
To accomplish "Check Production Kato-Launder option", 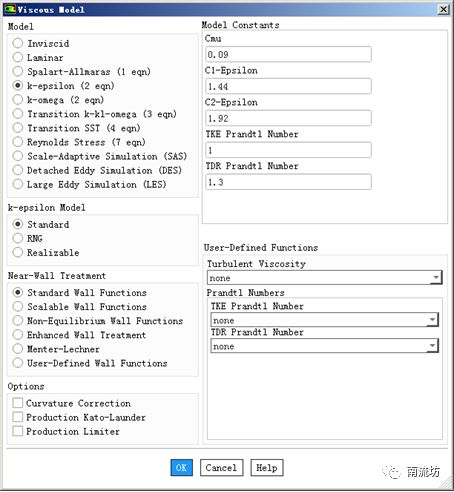I will coord(18,417).
